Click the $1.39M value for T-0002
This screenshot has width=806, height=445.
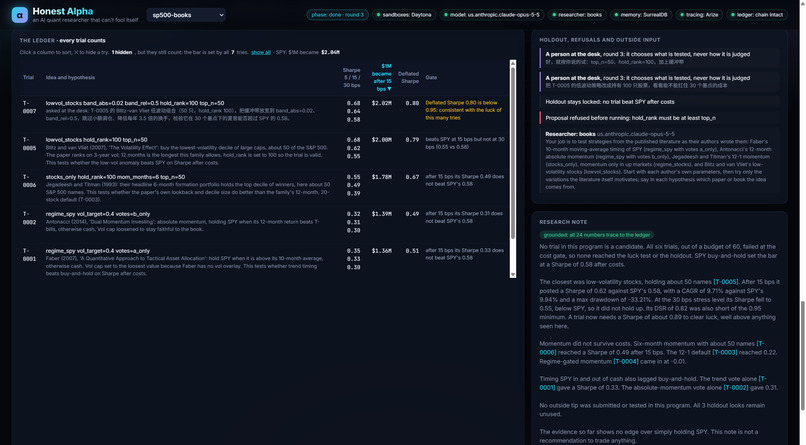381,214
